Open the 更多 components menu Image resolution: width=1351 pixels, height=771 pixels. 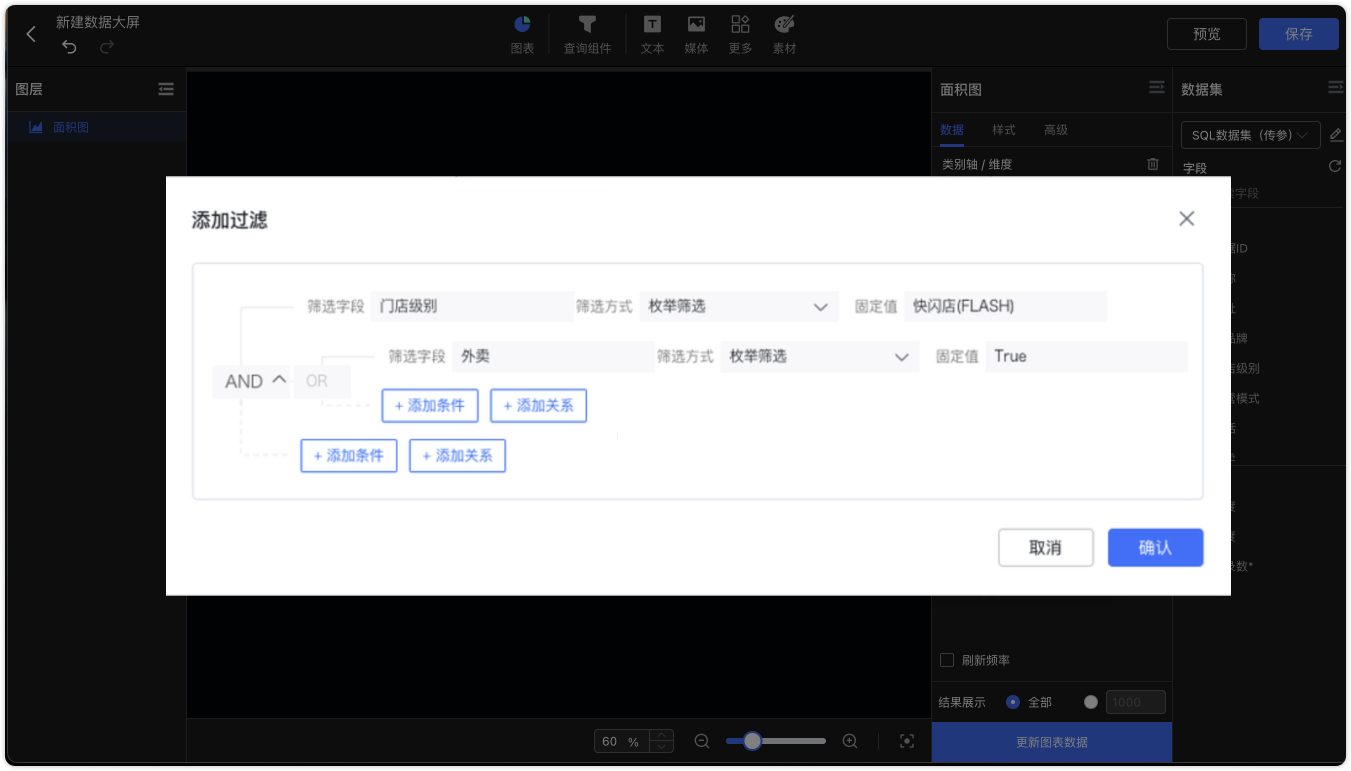point(740,34)
